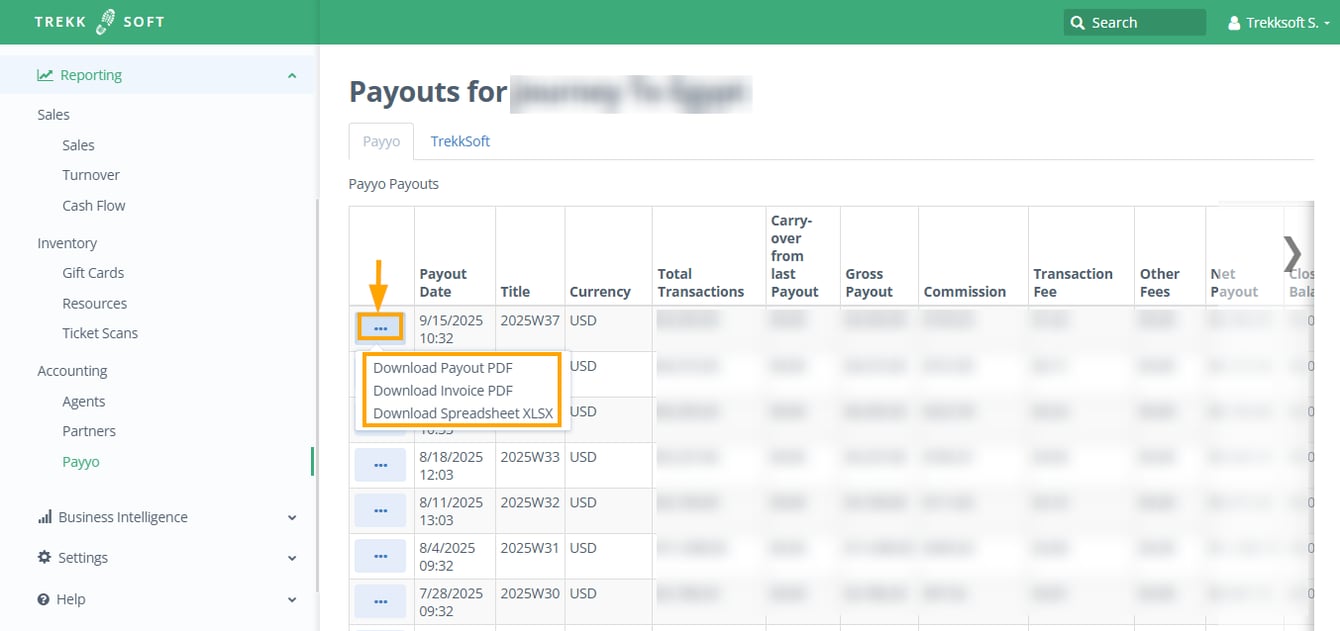The height and width of the screenshot is (631, 1340).
Task: Open Resources in sidebar
Action: [x=95, y=303]
